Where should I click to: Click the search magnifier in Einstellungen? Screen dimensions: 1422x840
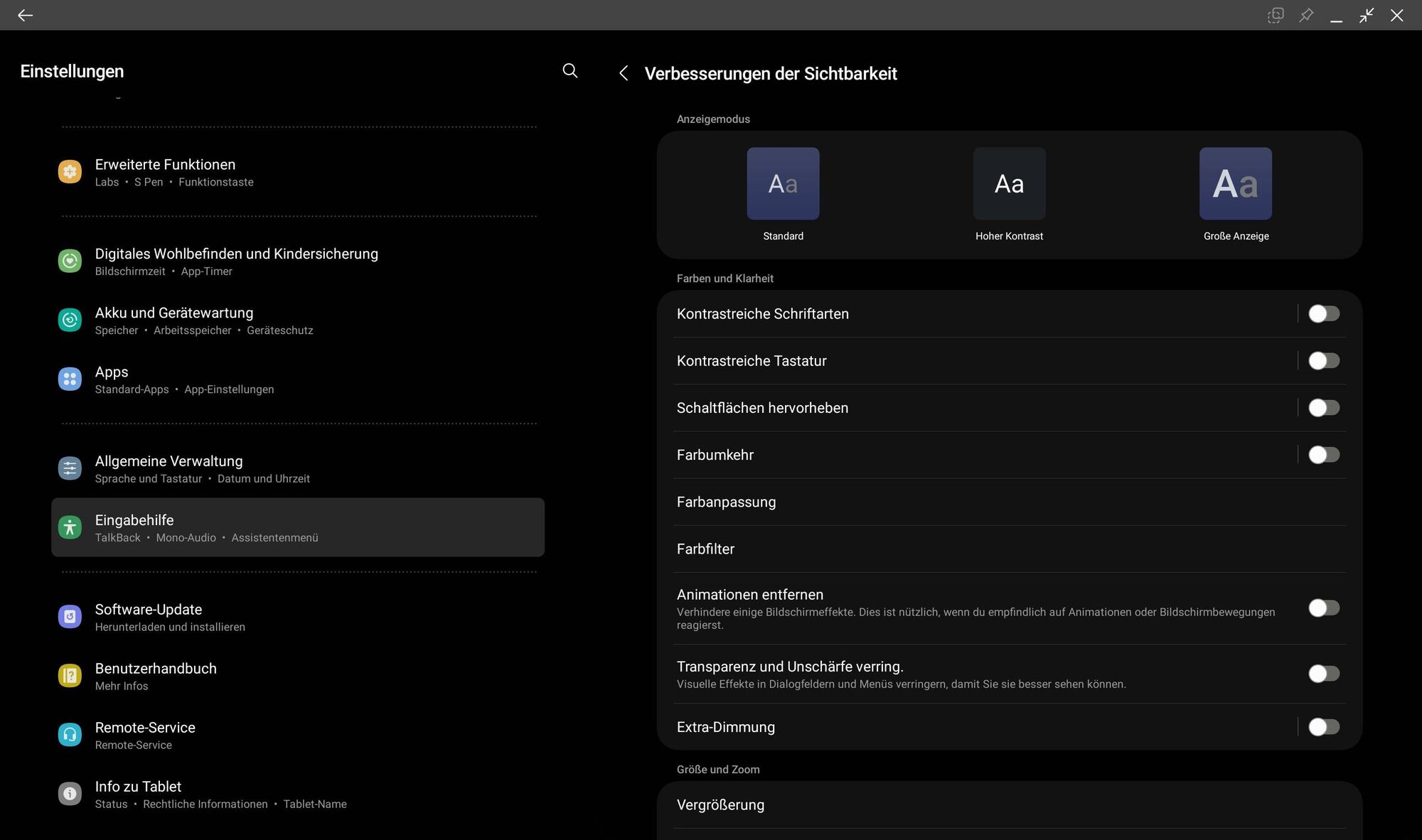pyautogui.click(x=570, y=70)
